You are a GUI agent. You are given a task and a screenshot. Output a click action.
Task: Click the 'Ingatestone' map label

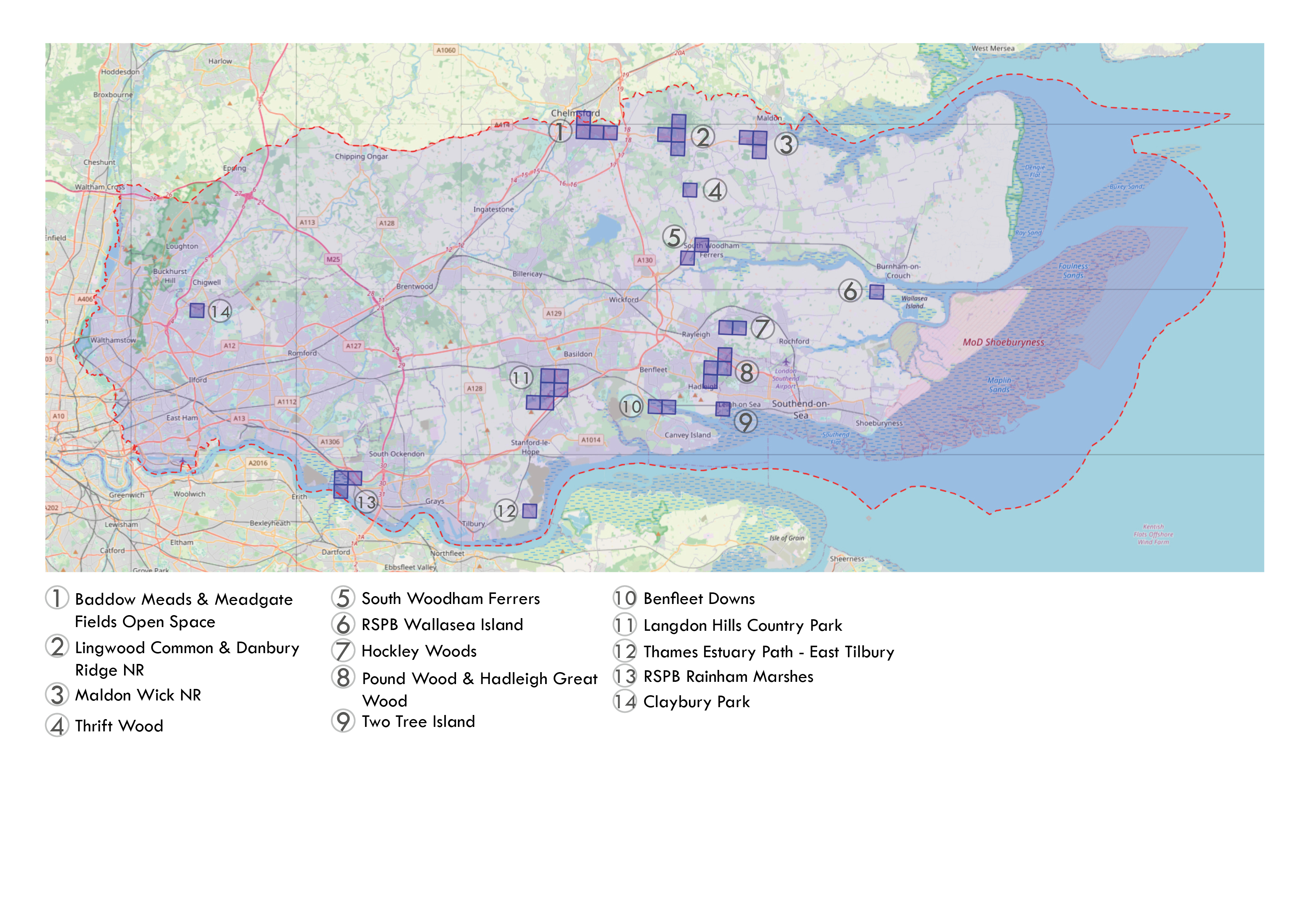tap(494, 209)
